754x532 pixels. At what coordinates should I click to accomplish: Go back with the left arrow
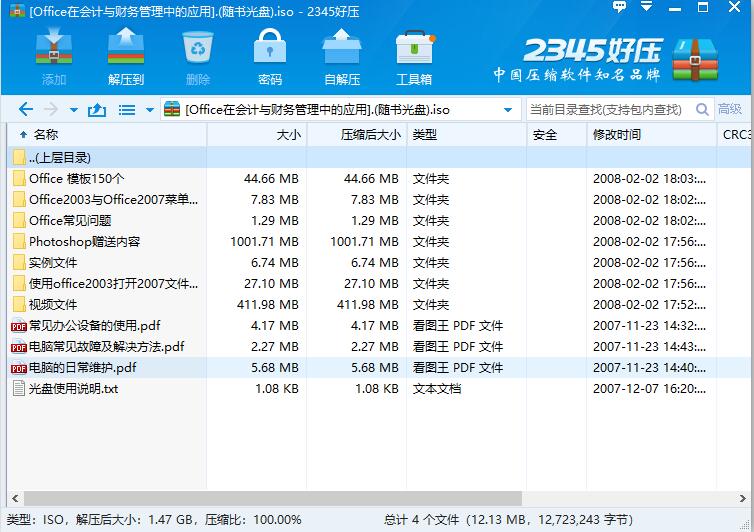click(x=25, y=110)
